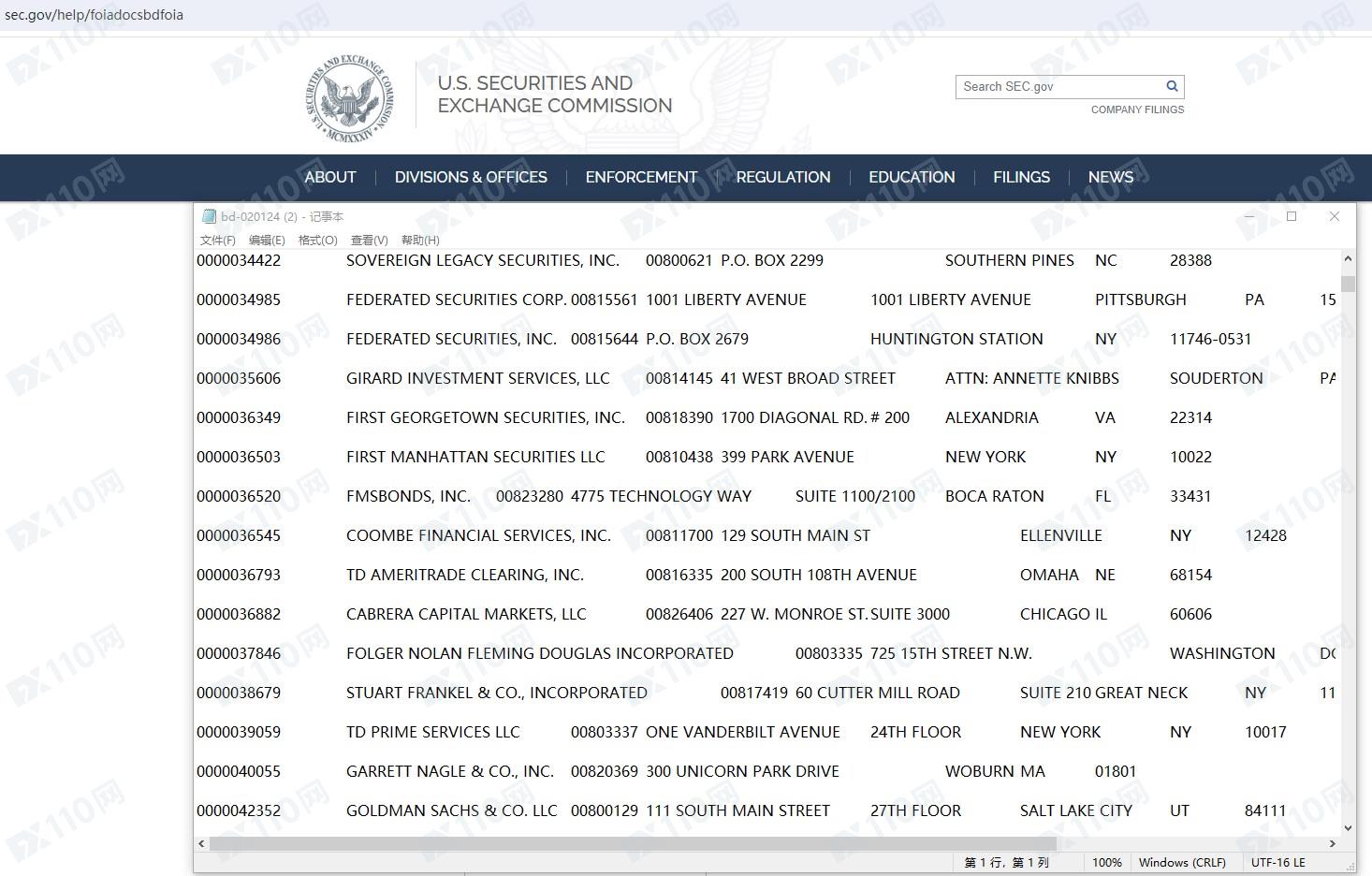1372x876 pixels.
Task: Click UTF-16 LE encoding in status bar
Action: [x=1278, y=862]
